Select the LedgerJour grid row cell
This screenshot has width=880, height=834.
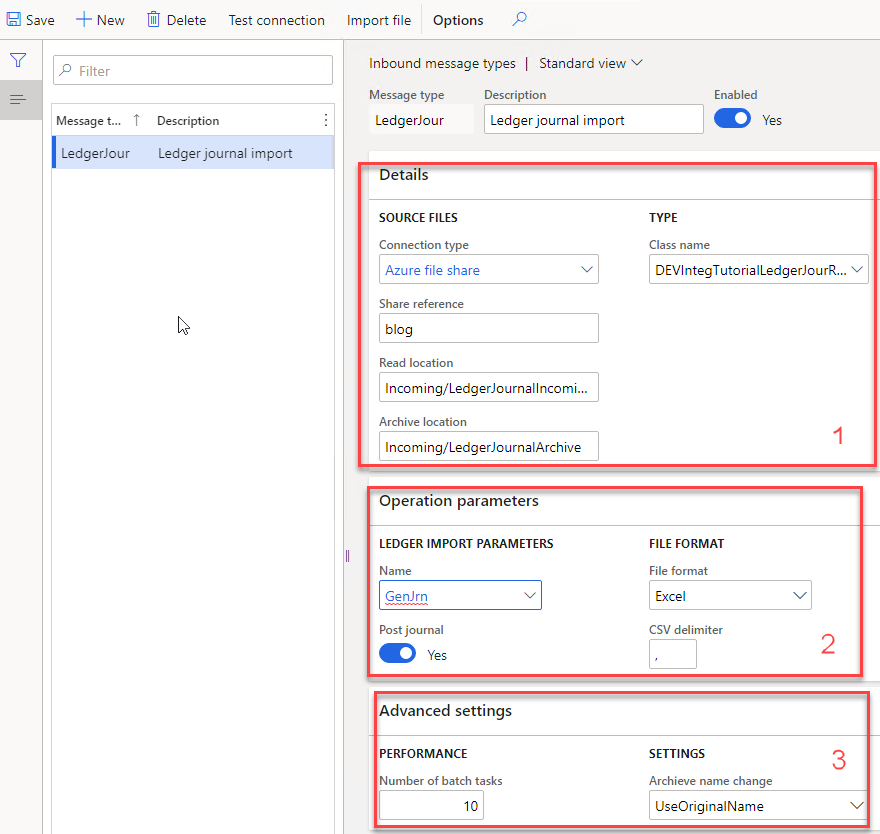pyautogui.click(x=95, y=153)
